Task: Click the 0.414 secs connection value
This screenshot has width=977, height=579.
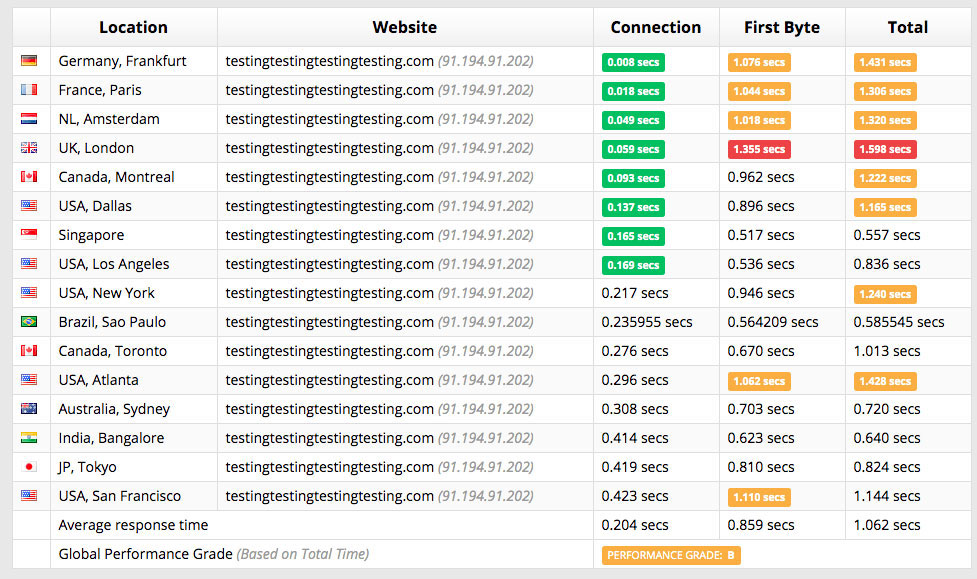Action: [x=635, y=438]
